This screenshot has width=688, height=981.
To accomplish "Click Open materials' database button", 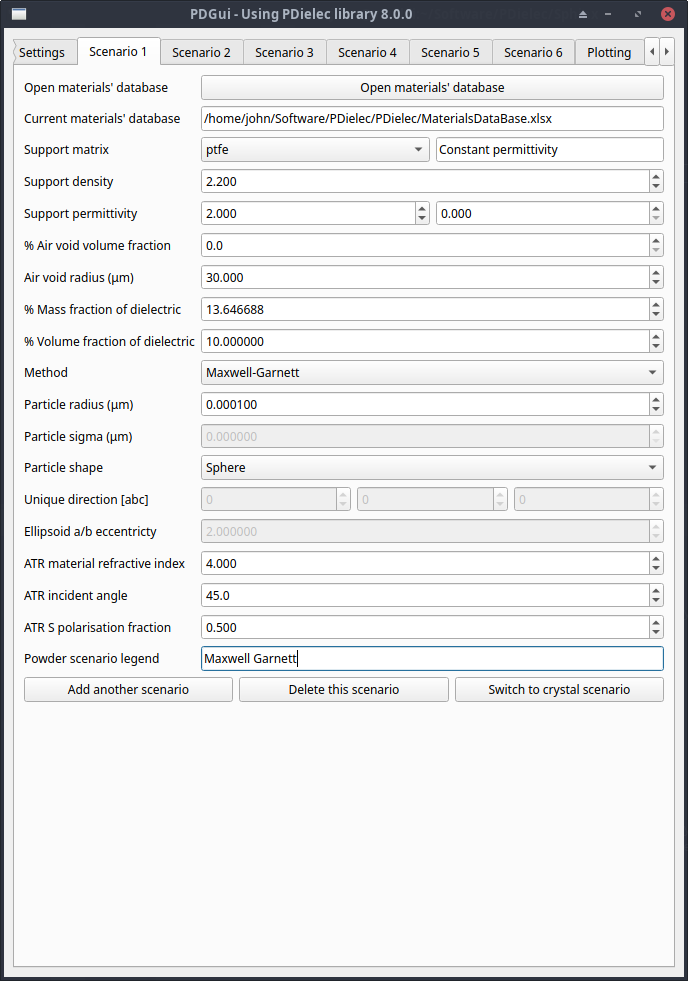I will pos(432,88).
